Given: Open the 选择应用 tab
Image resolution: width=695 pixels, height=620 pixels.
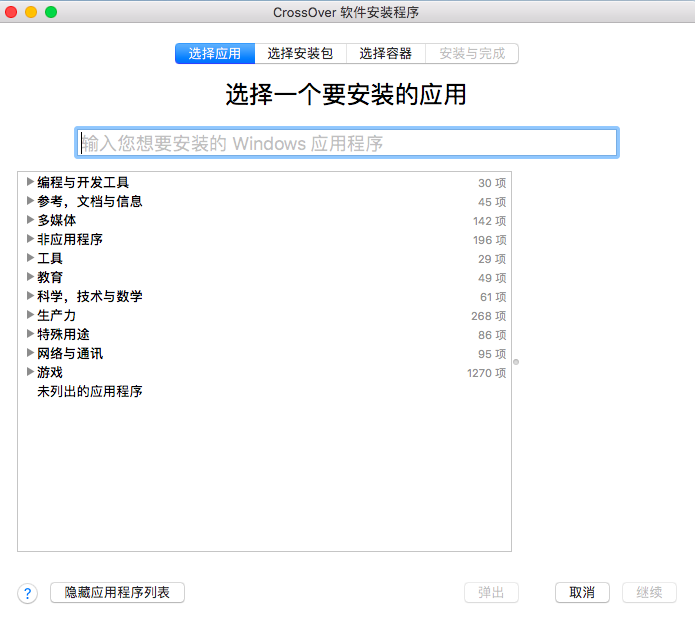Looking at the screenshot, I should tap(214, 54).
